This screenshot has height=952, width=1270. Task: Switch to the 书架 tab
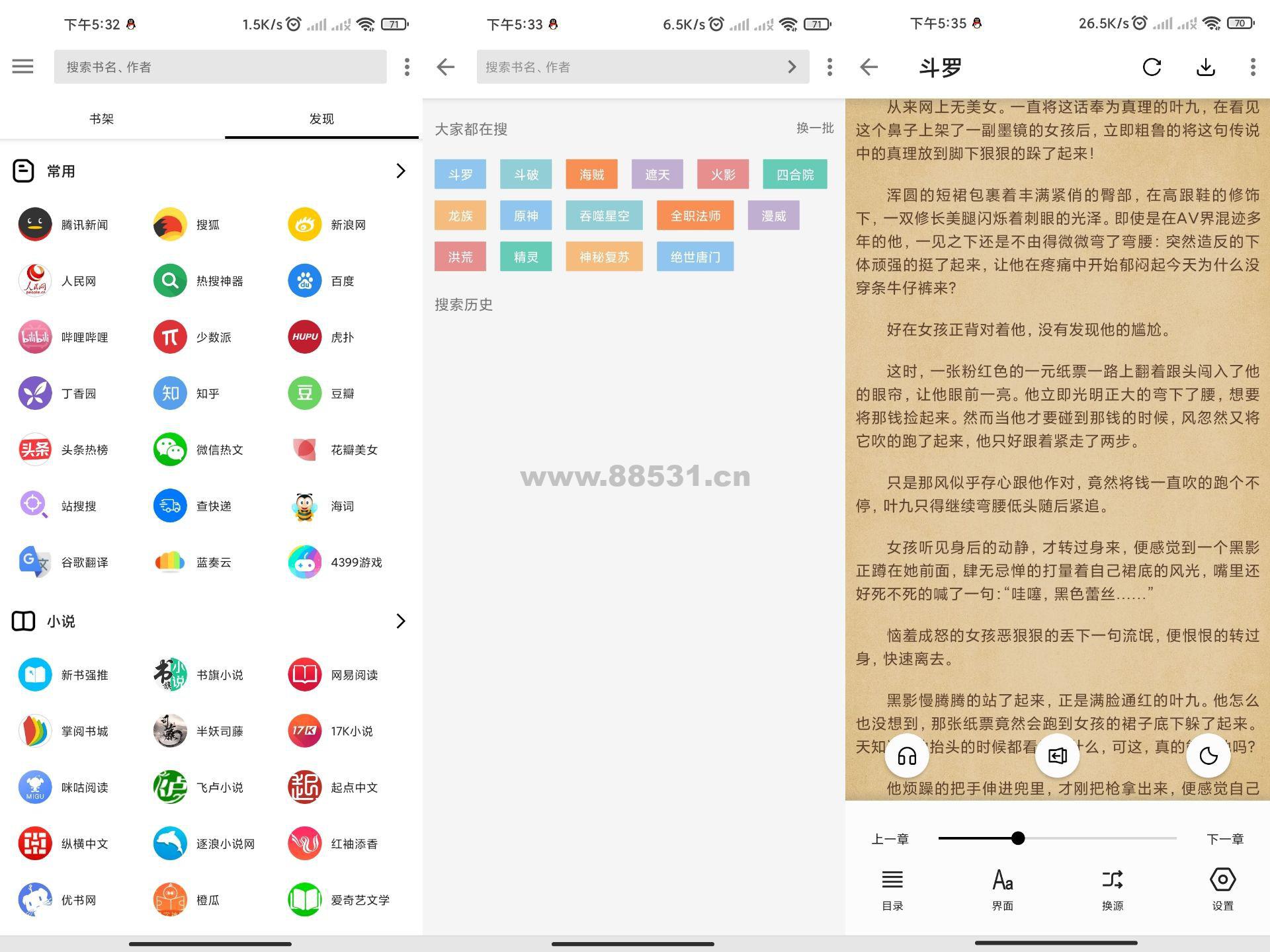[x=101, y=119]
